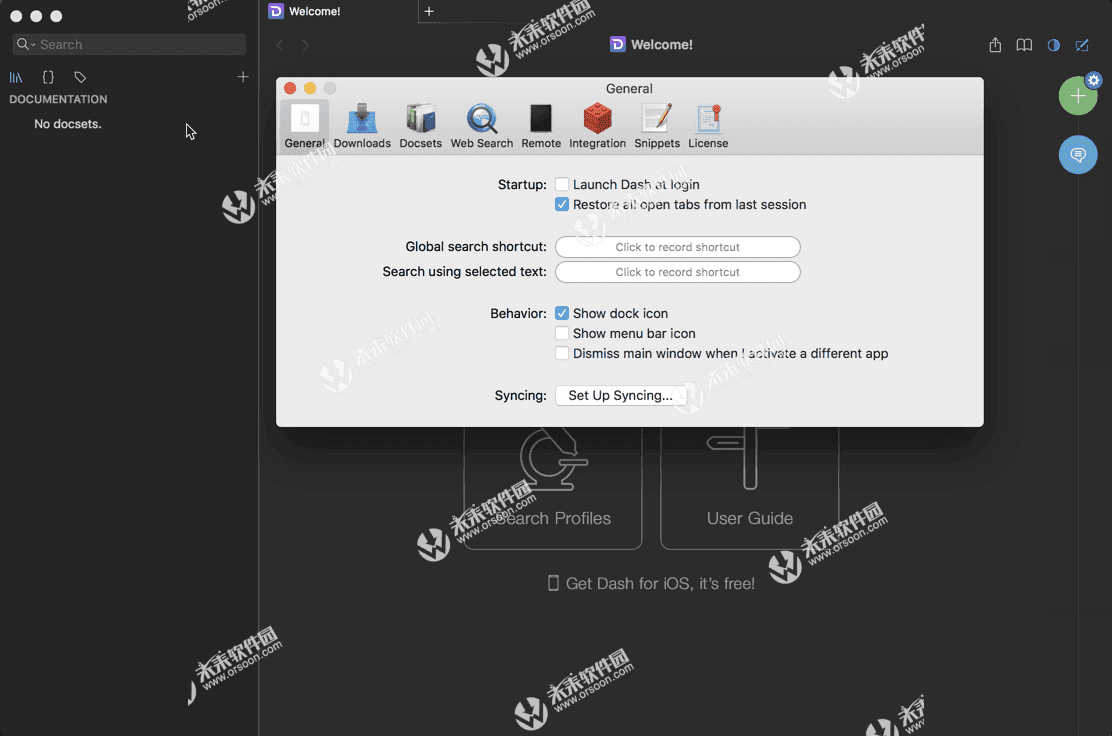Image resolution: width=1112 pixels, height=736 pixels.
Task: Click the share icon in toolbar
Action: 995,45
